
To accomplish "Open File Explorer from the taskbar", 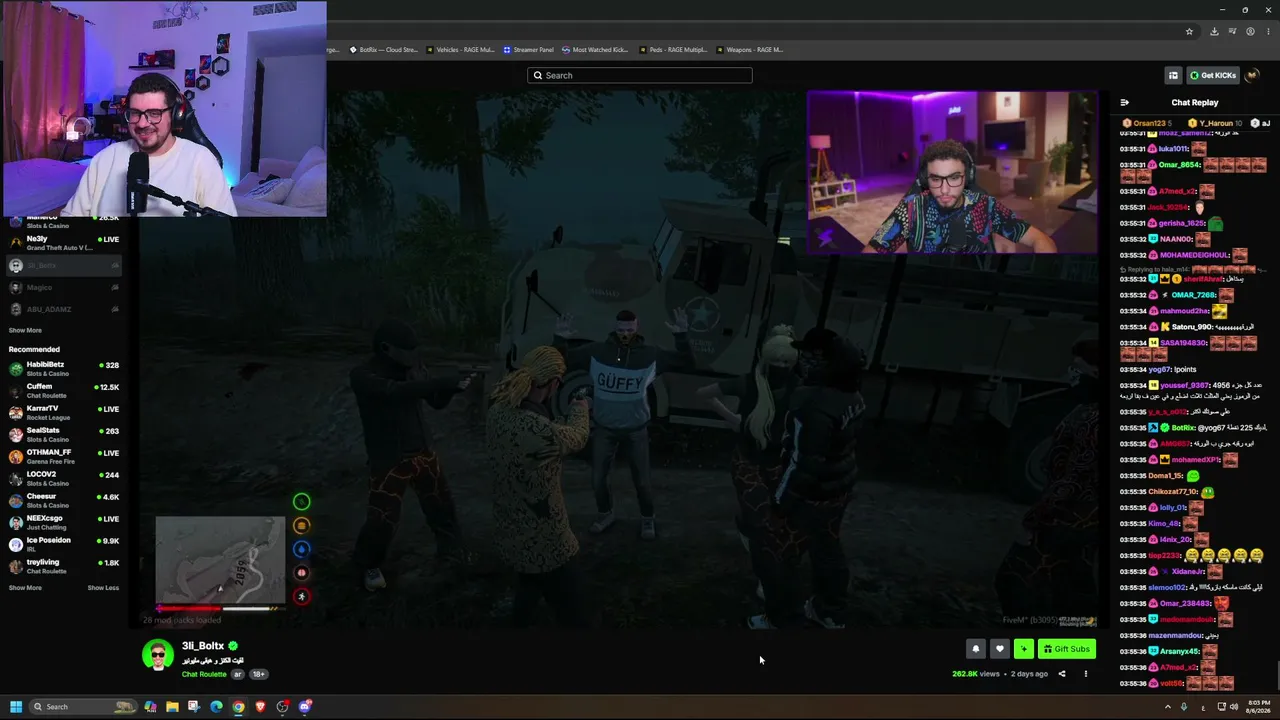I will click(172, 707).
